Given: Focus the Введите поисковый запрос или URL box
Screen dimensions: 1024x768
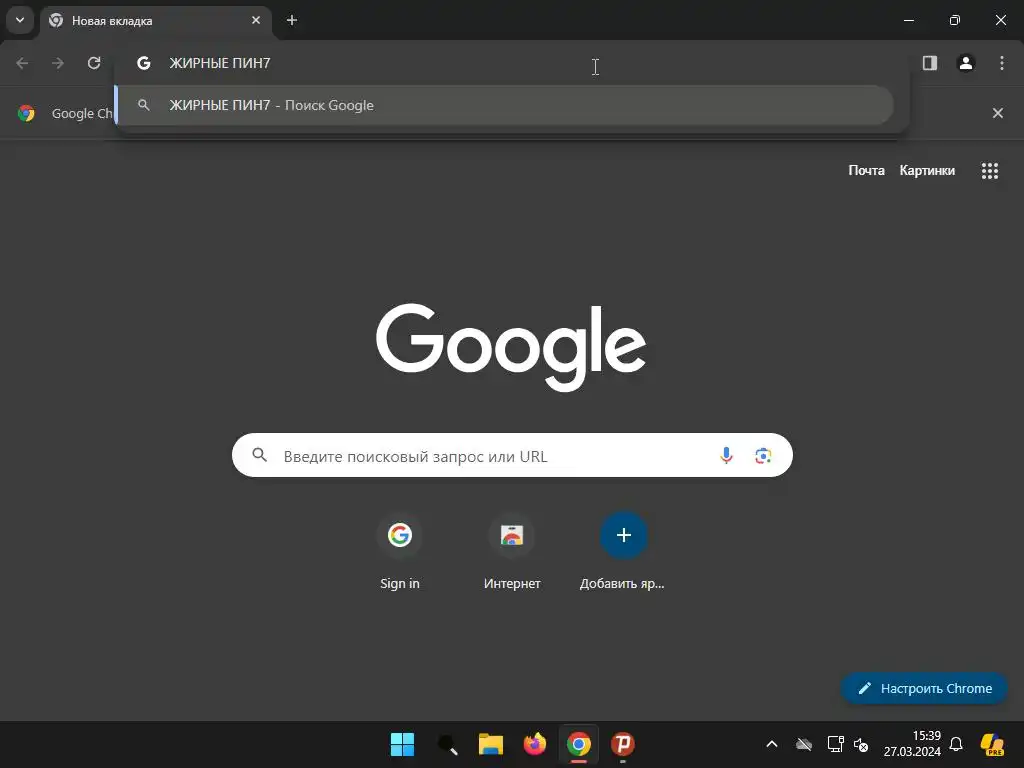Looking at the screenshot, I should pos(512,455).
